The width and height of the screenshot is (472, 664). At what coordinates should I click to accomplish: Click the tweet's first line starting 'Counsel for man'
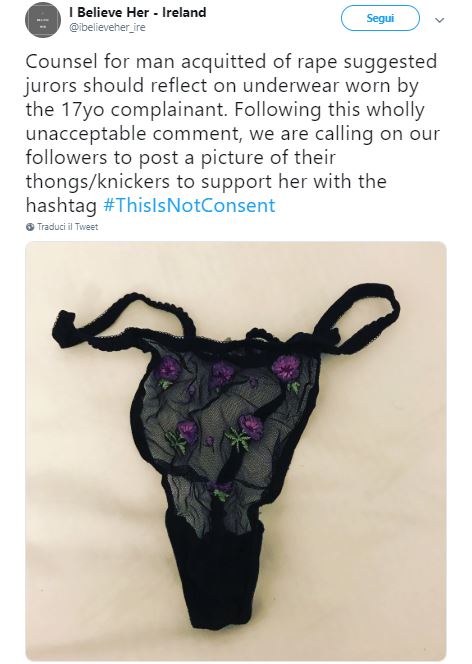tap(231, 61)
